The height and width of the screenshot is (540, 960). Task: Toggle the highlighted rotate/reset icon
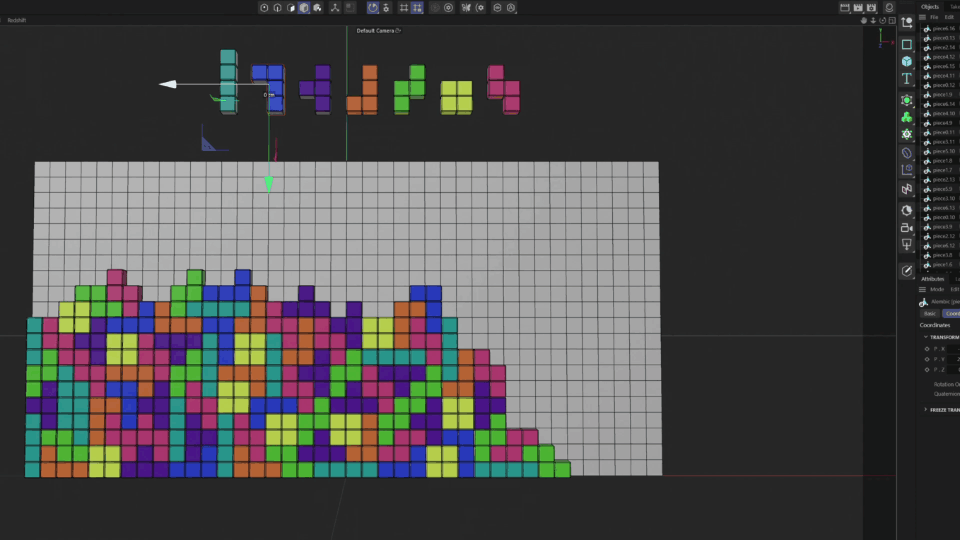[x=373, y=8]
